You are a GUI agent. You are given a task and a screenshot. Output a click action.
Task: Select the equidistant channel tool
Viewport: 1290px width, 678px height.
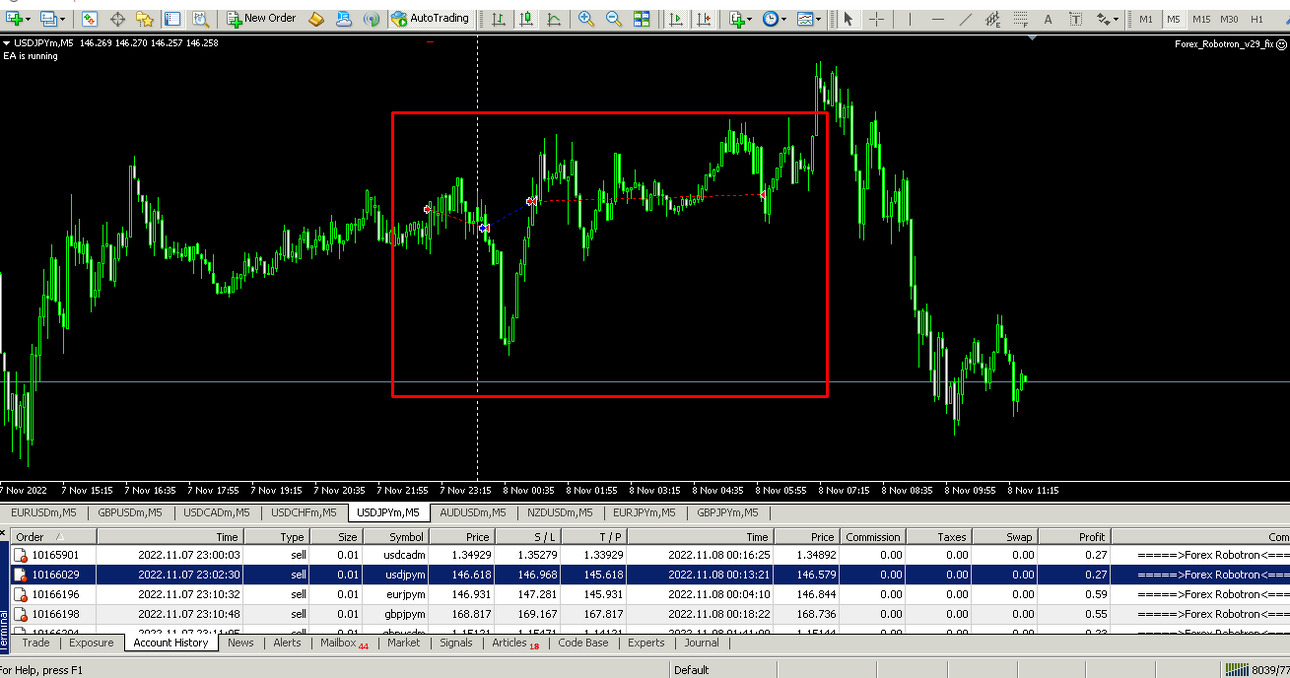point(992,19)
